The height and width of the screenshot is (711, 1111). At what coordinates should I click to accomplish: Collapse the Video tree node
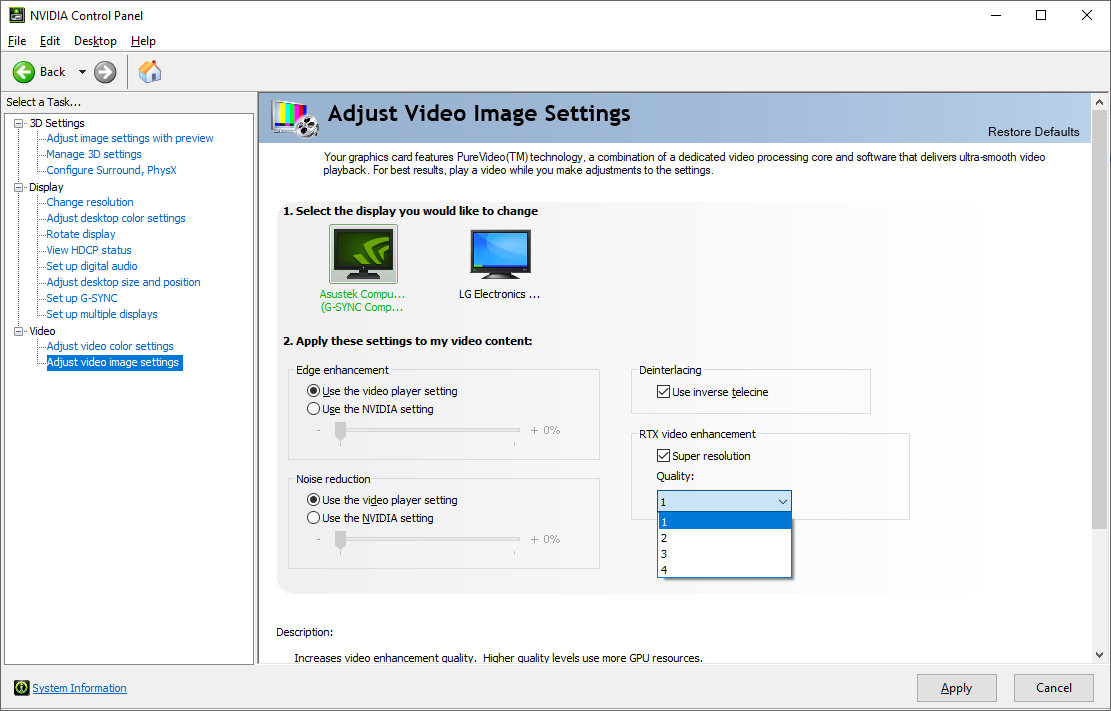(18, 331)
